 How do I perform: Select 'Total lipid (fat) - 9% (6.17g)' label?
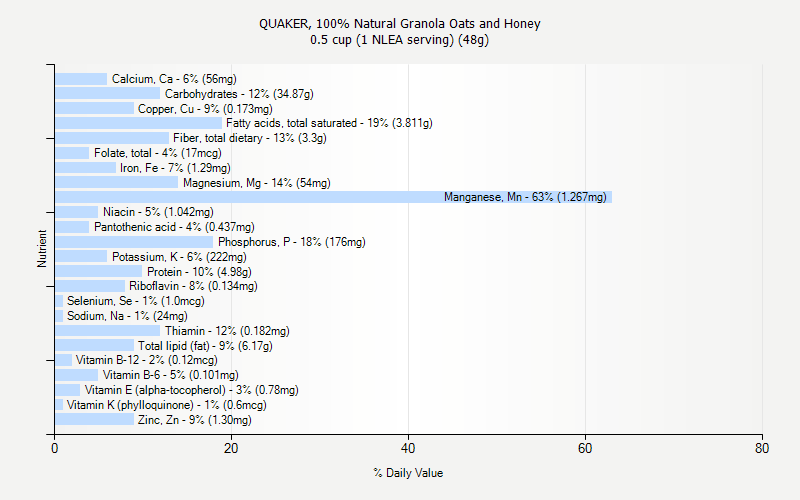(x=205, y=346)
